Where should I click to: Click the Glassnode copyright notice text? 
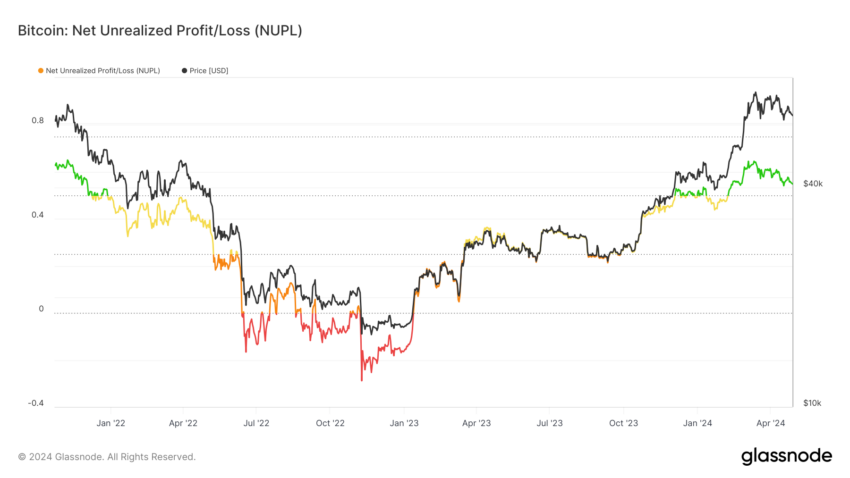(x=107, y=457)
